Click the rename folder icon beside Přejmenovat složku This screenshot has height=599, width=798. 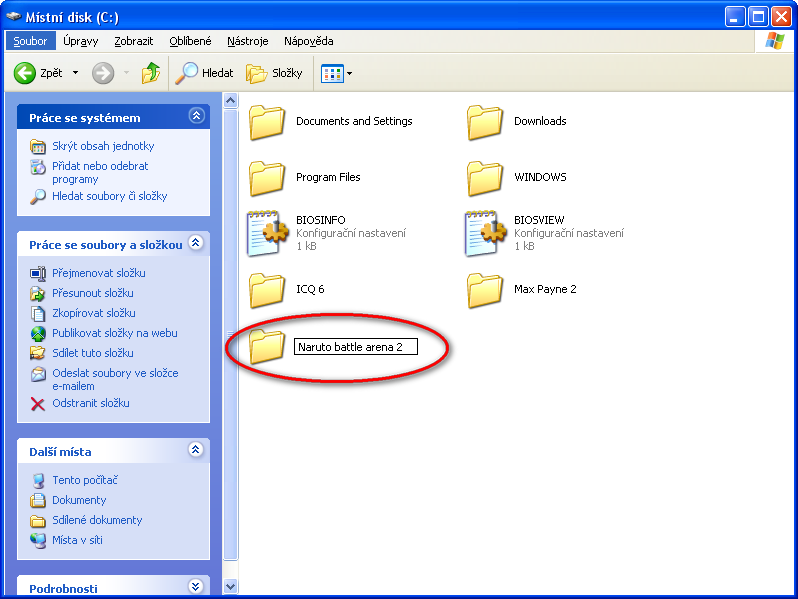[x=38, y=274]
